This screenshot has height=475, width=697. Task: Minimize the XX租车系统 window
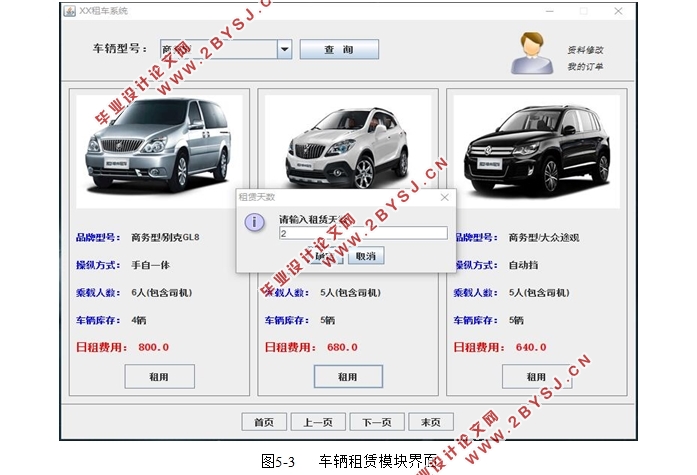[x=549, y=11]
